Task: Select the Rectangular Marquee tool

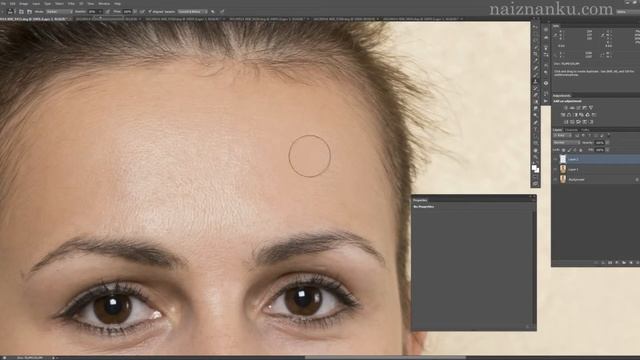Action: (x=536, y=33)
